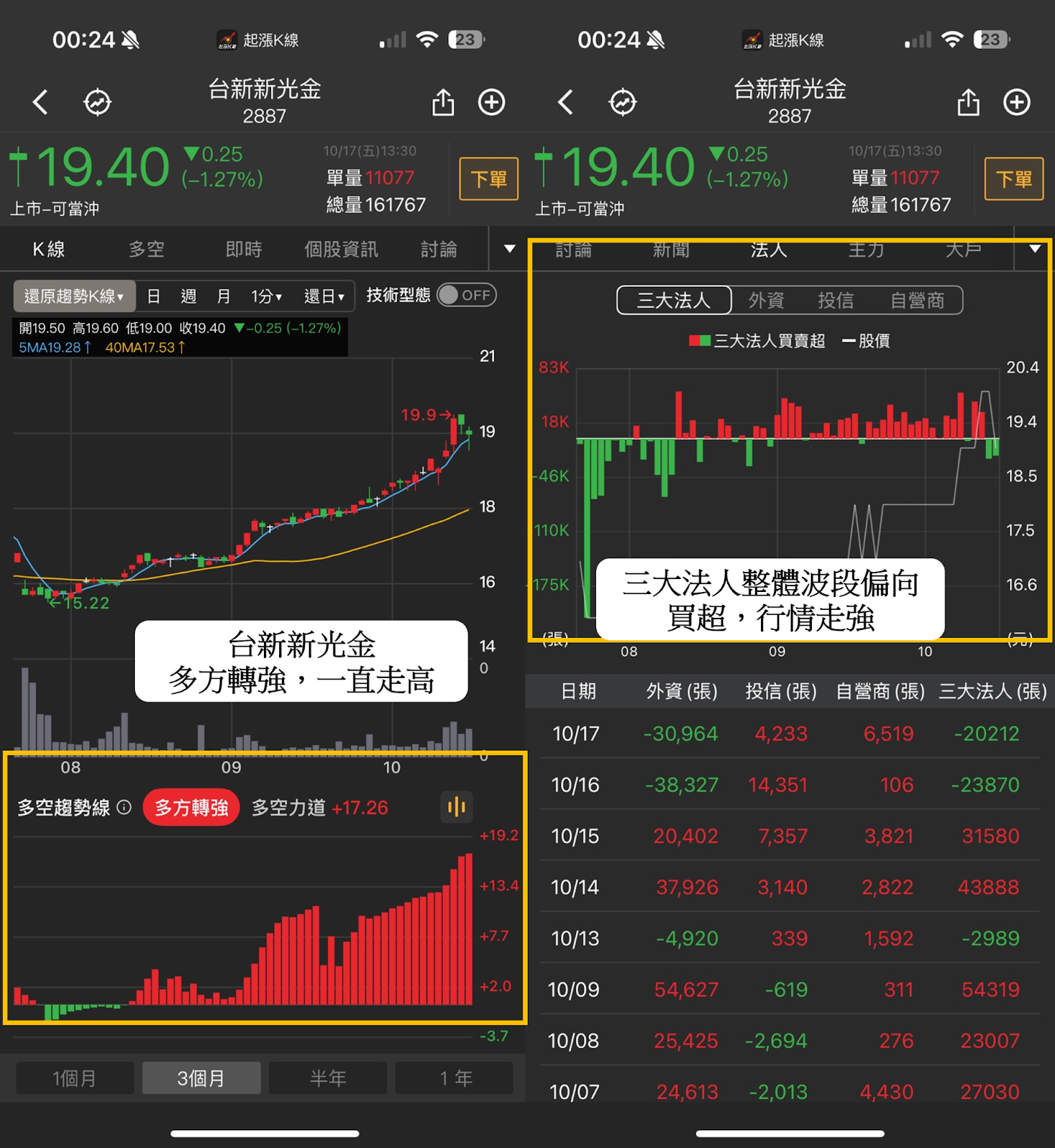Screen dimensions: 1055x1148
Task: Switch to the 即時 tab
Action: tap(244, 250)
